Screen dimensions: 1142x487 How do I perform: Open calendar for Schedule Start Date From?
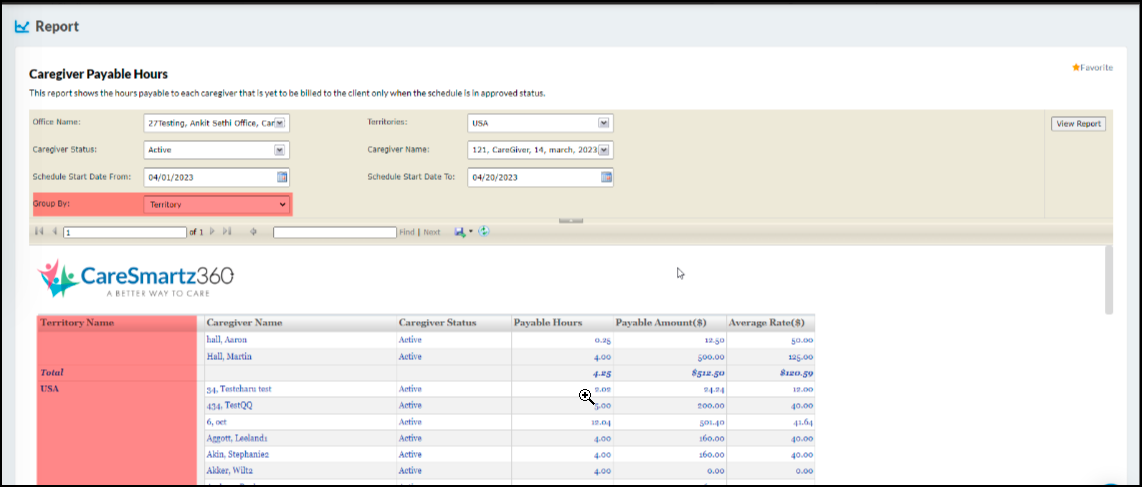coord(282,177)
